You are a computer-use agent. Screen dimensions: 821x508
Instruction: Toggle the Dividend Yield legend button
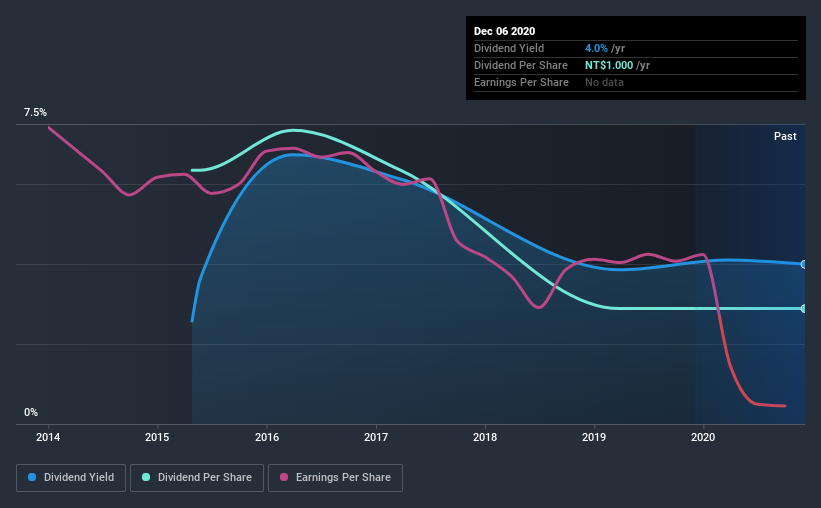click(x=71, y=478)
